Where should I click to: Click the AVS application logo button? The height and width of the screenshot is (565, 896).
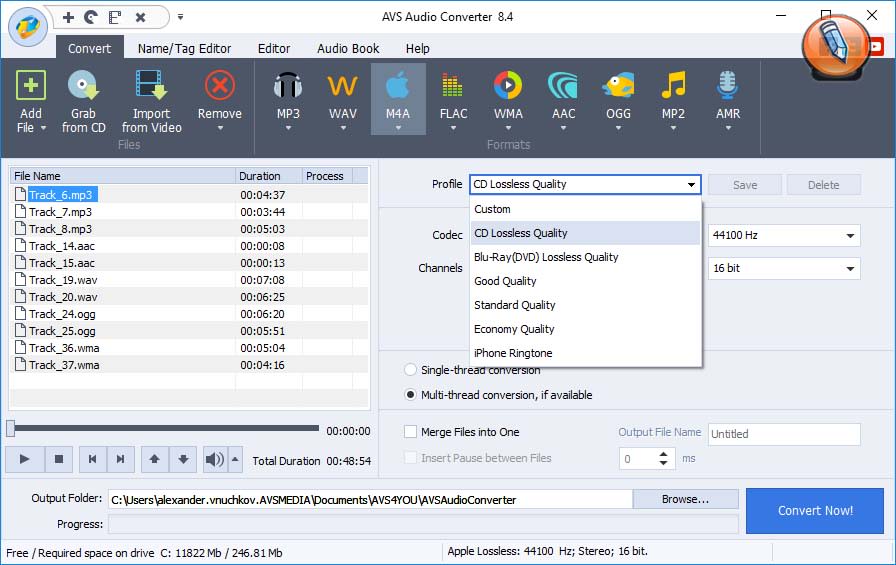coord(28,27)
